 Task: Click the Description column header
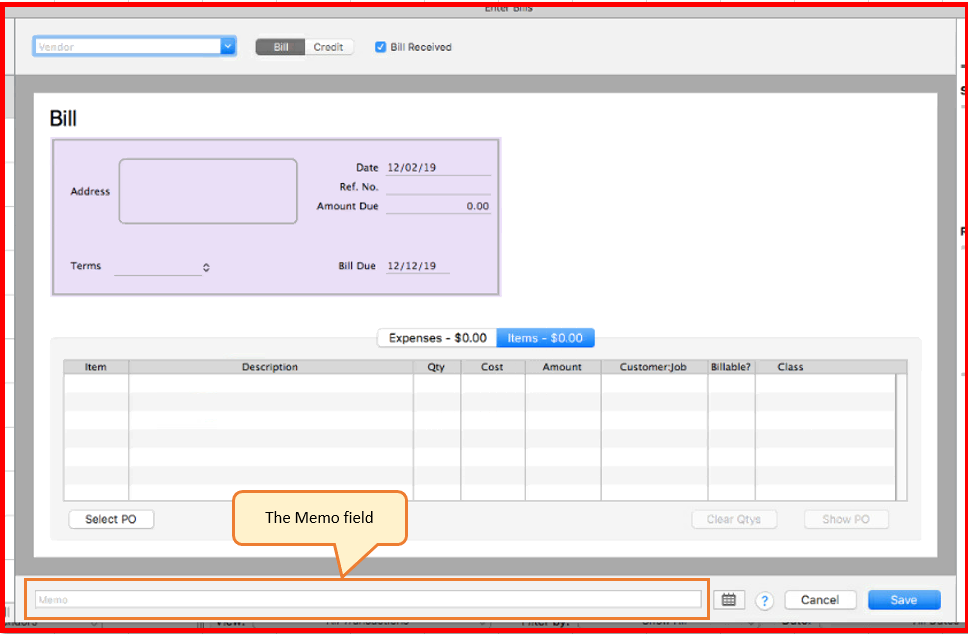coord(270,367)
